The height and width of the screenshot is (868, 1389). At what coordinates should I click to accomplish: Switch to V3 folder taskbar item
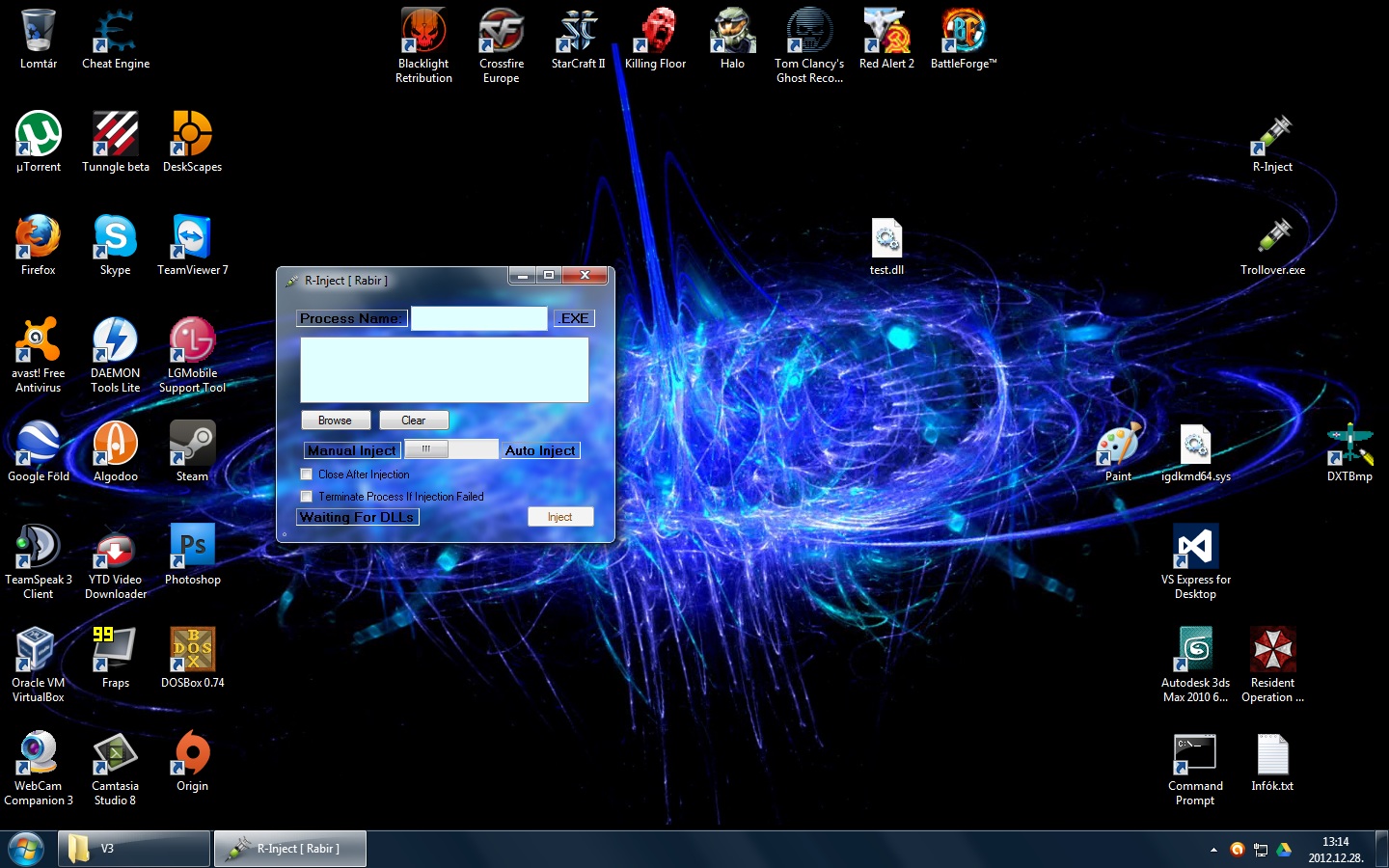pos(133,849)
